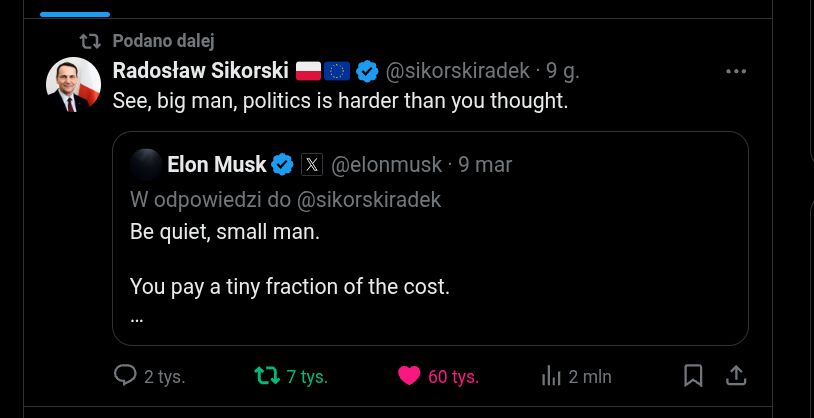Screen dimensions: 814x418
Task: Click the @sikorskiradek handle in header
Action: (457, 71)
